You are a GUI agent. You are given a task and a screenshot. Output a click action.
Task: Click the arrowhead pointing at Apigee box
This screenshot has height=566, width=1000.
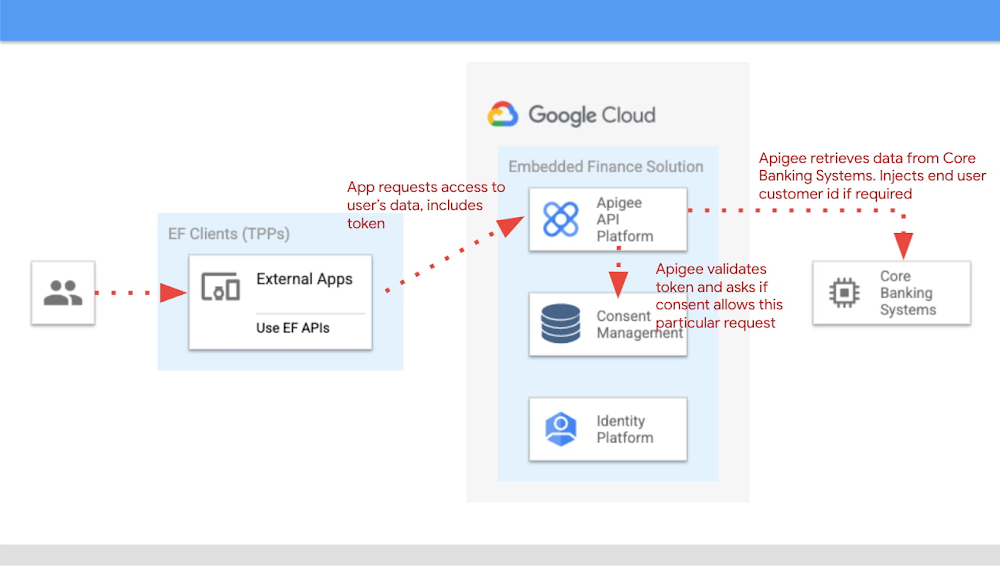click(513, 225)
